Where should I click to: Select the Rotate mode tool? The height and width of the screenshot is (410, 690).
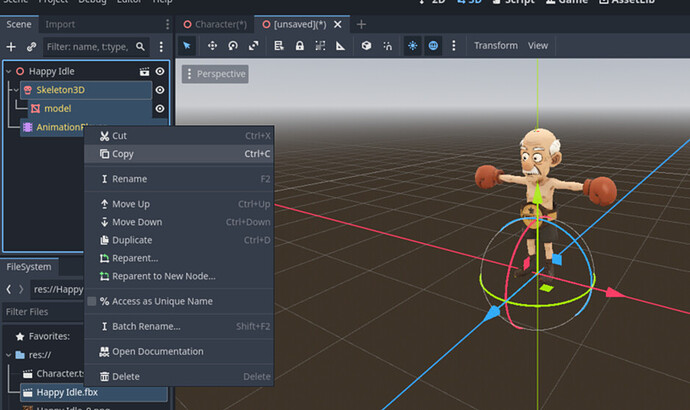[x=233, y=46]
